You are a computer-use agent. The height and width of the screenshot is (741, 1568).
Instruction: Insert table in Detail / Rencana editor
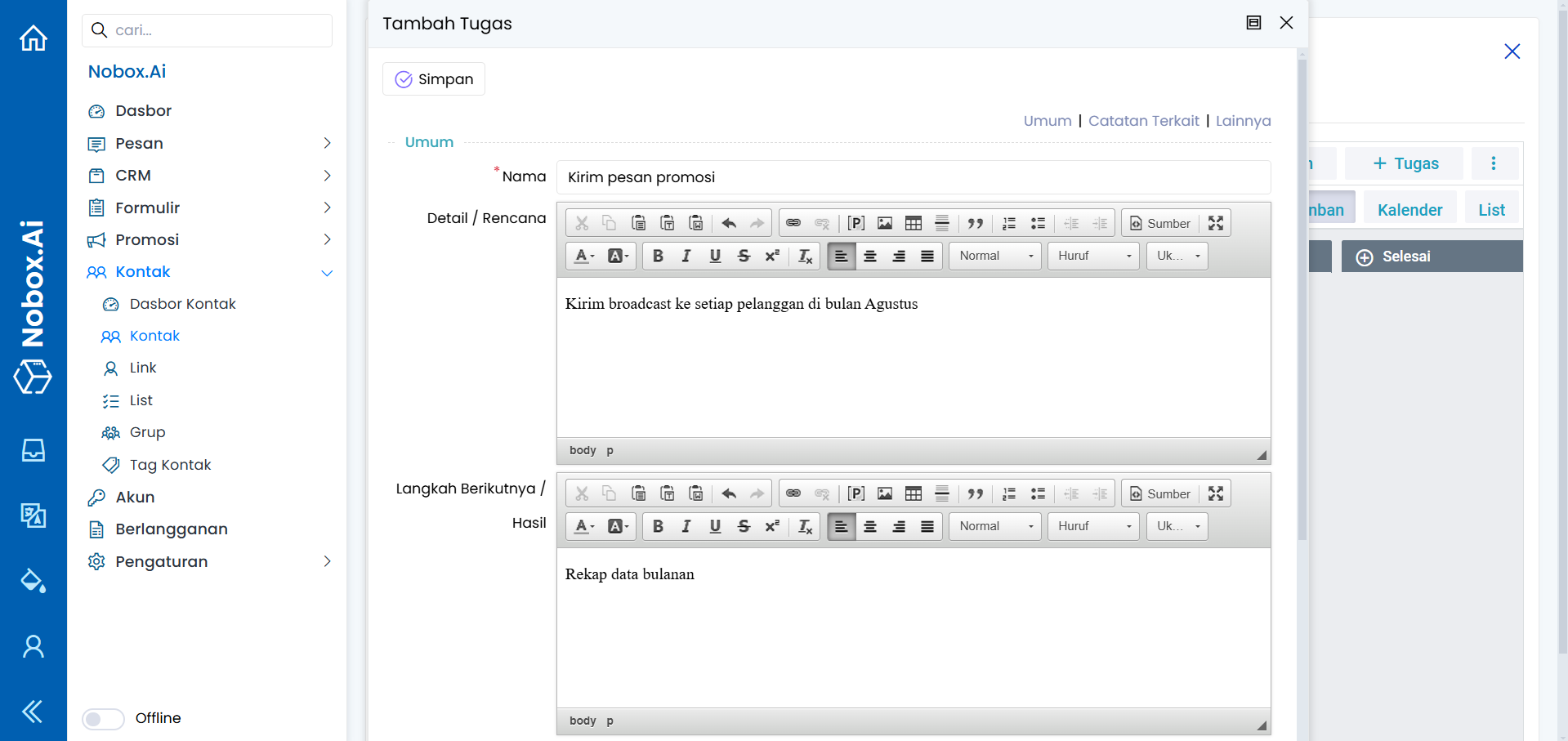[x=913, y=223]
